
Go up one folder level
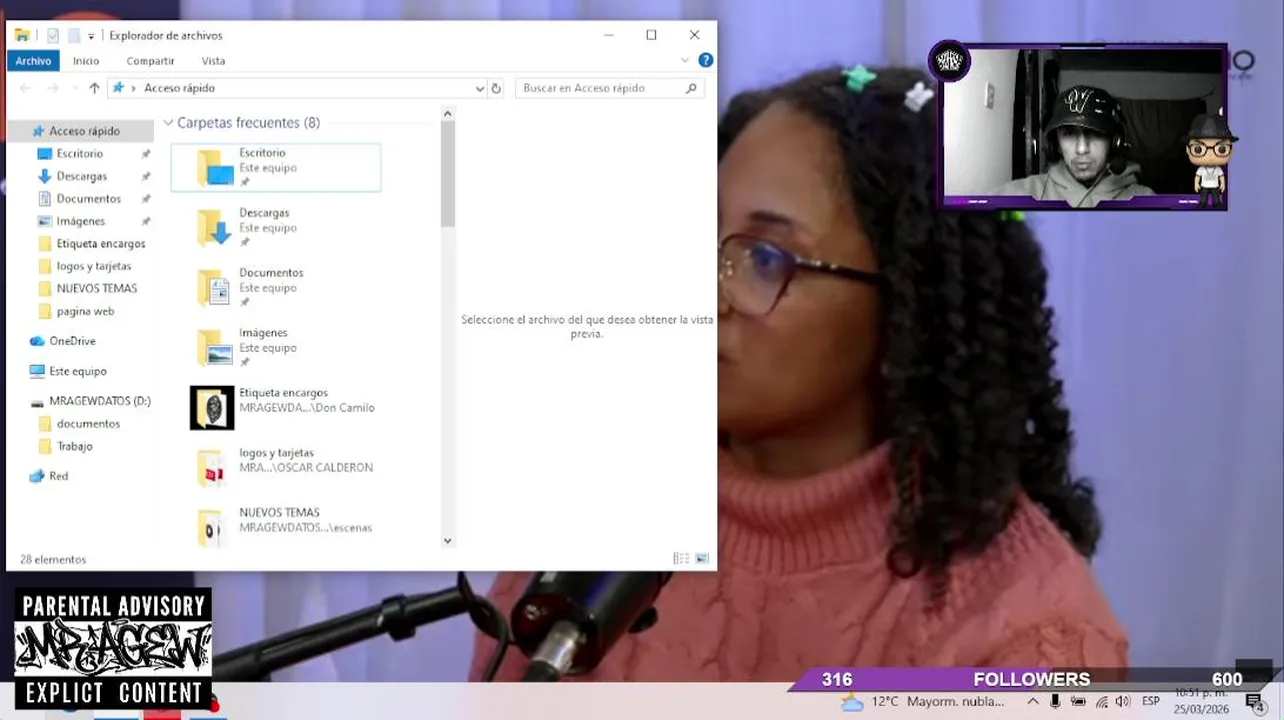94,88
